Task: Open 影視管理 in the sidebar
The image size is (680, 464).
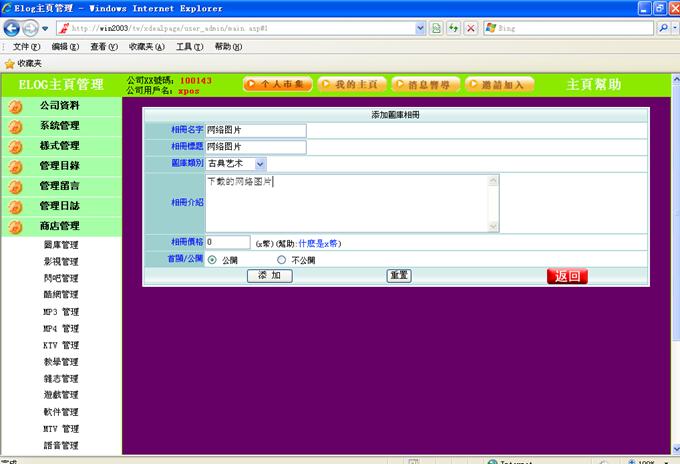Action: pyautogui.click(x=61, y=262)
